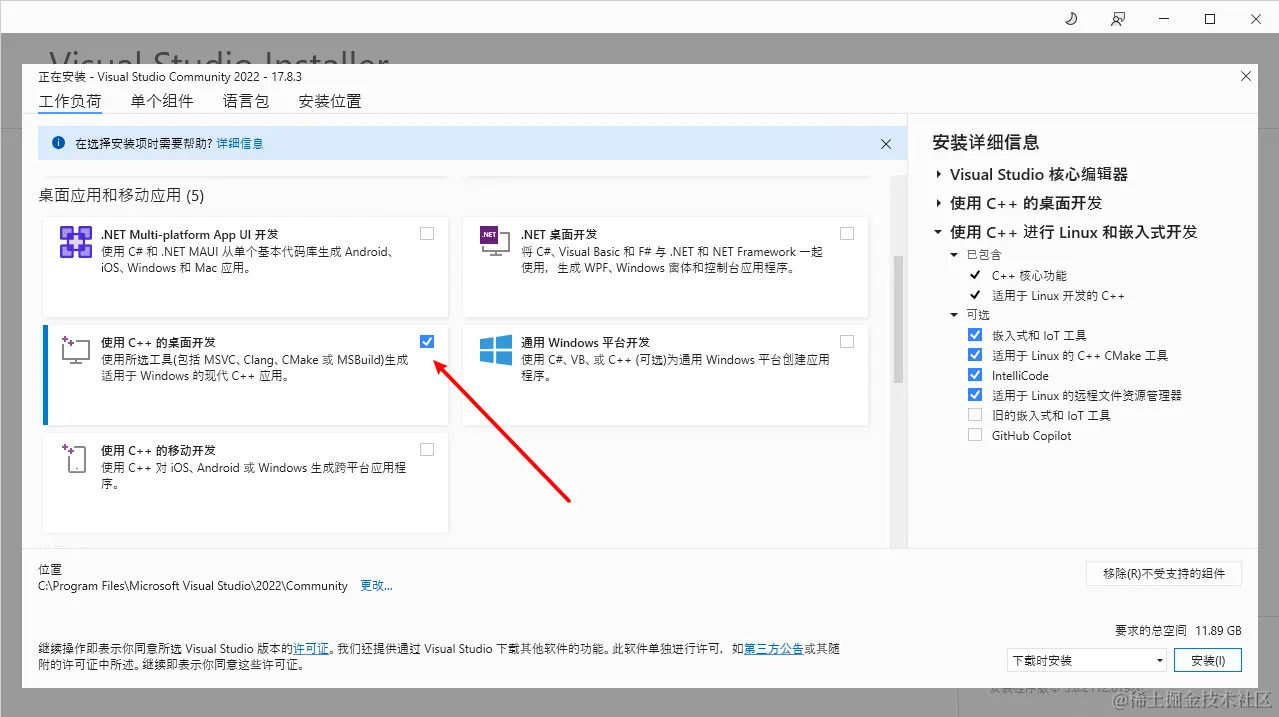This screenshot has height=717, width=1279.
Task: Collapse the 已包含 subsection
Action: coord(955,255)
